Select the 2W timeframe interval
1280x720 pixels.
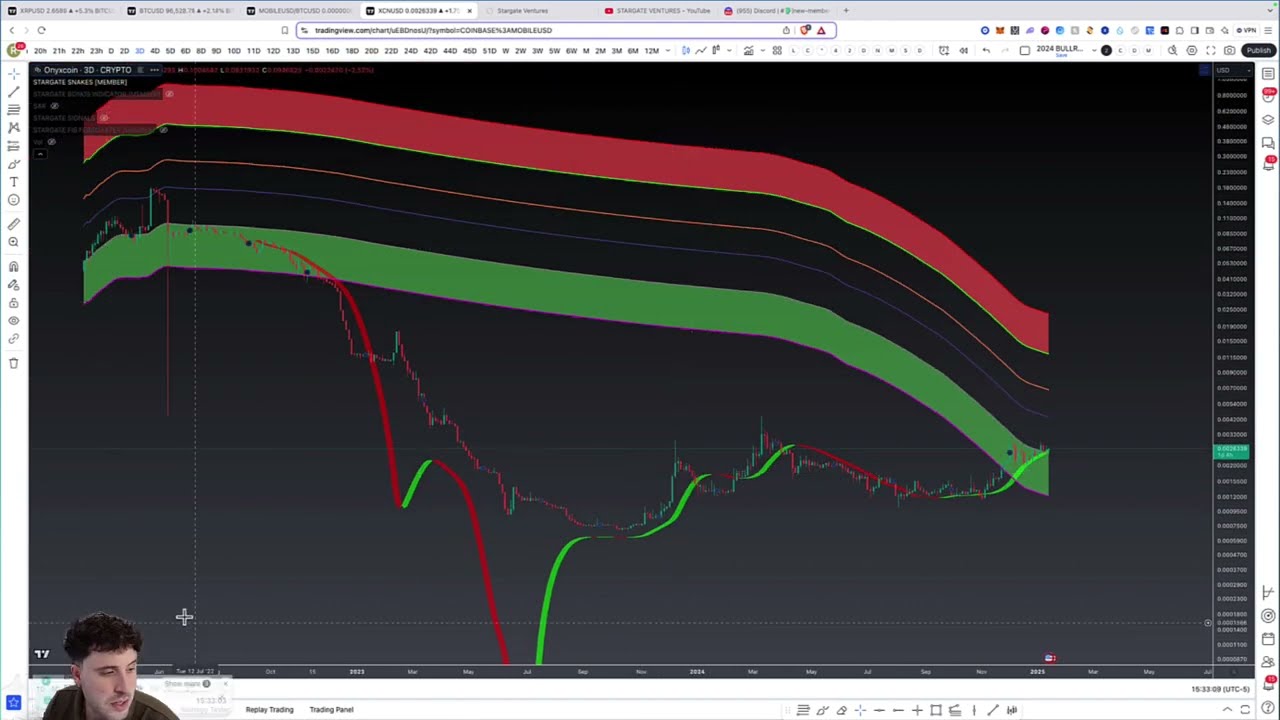tap(520, 51)
